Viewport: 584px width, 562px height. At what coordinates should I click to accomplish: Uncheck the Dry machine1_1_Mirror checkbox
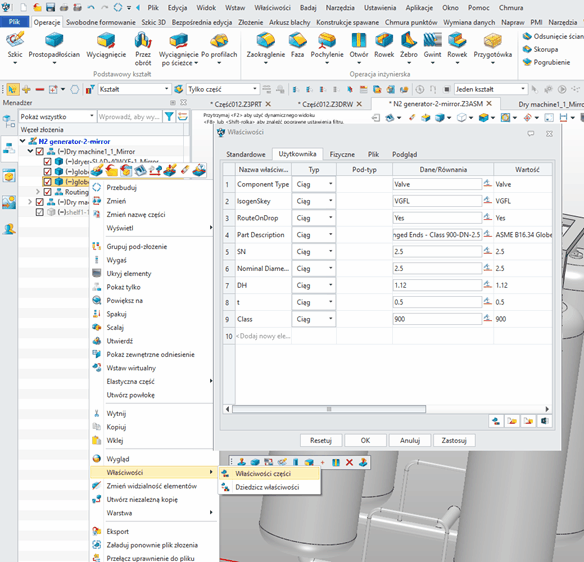coord(39,152)
